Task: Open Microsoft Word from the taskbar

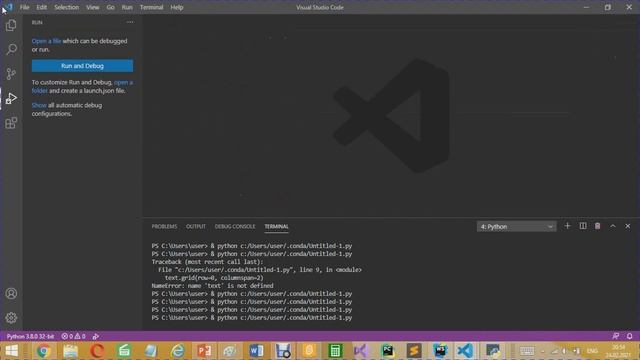Action: tap(256, 351)
